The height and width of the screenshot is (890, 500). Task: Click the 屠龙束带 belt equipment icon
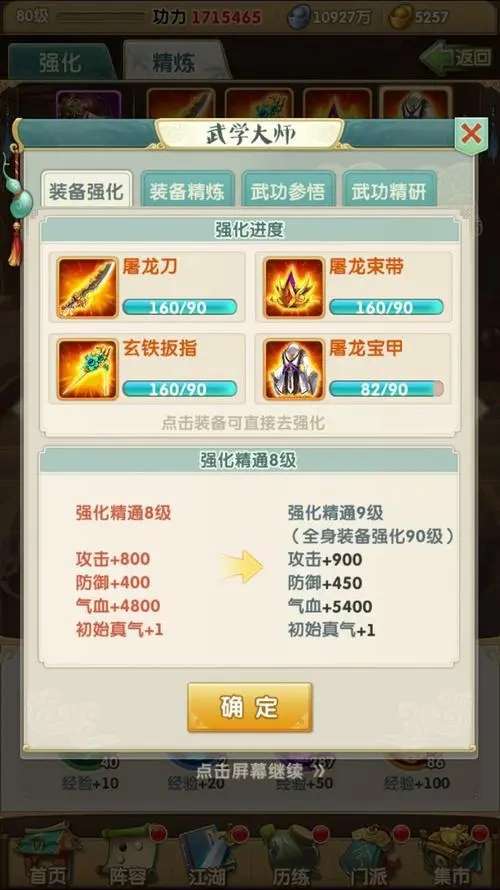(x=294, y=288)
